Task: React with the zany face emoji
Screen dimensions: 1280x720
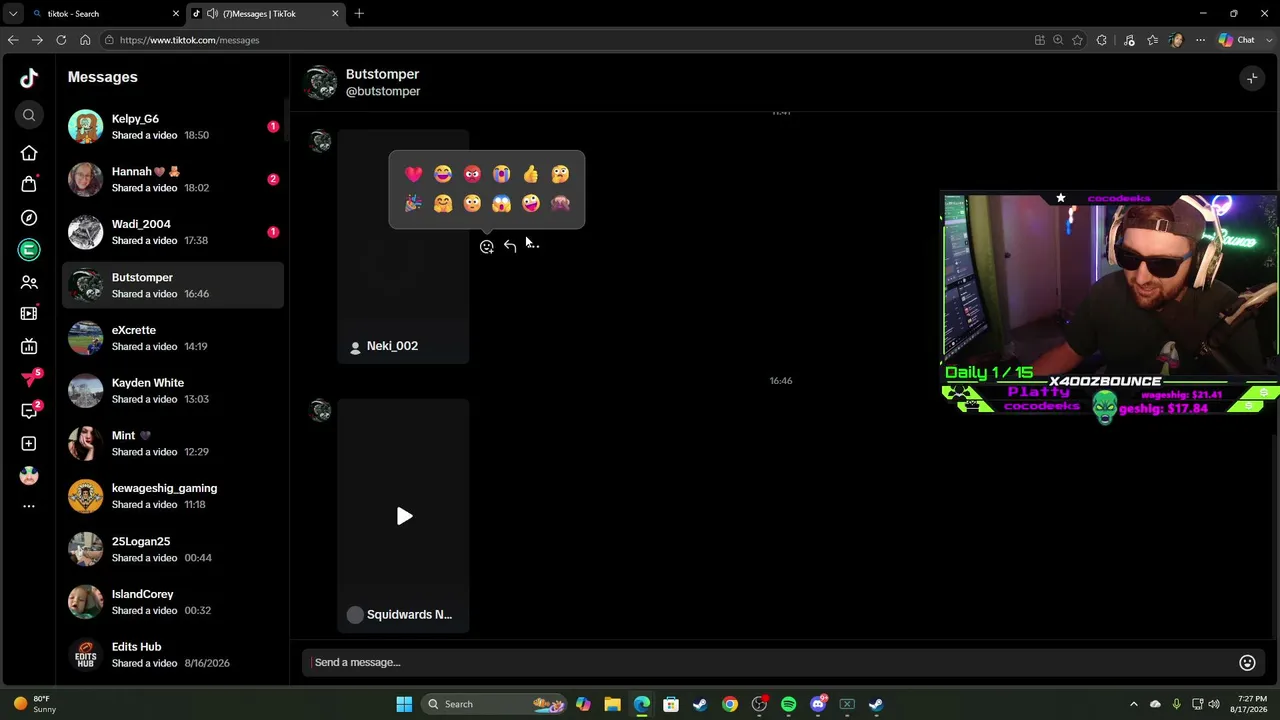Action: [531, 204]
